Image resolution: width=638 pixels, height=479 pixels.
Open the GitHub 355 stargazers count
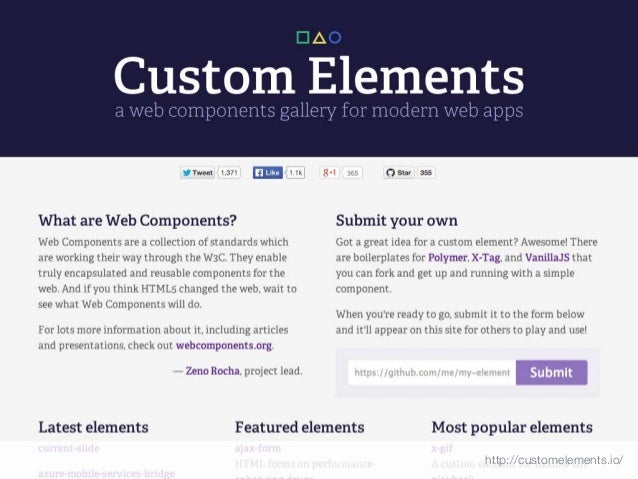pos(426,173)
